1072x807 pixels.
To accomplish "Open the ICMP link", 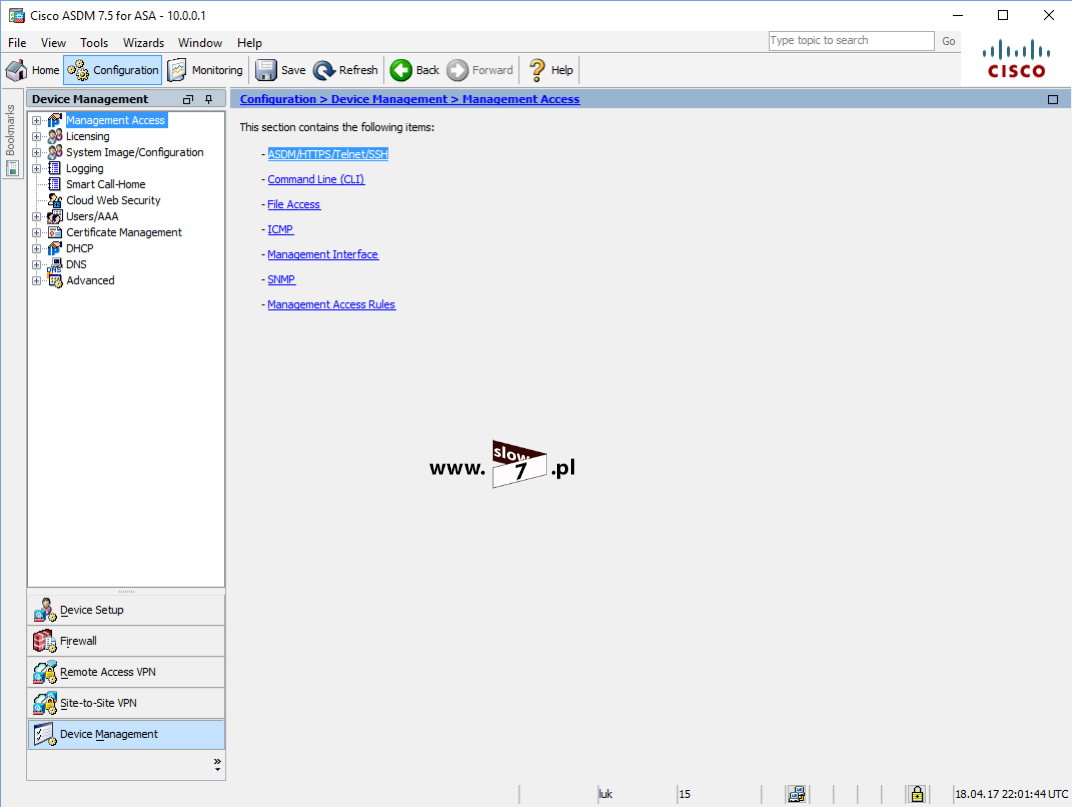I will click(x=280, y=229).
